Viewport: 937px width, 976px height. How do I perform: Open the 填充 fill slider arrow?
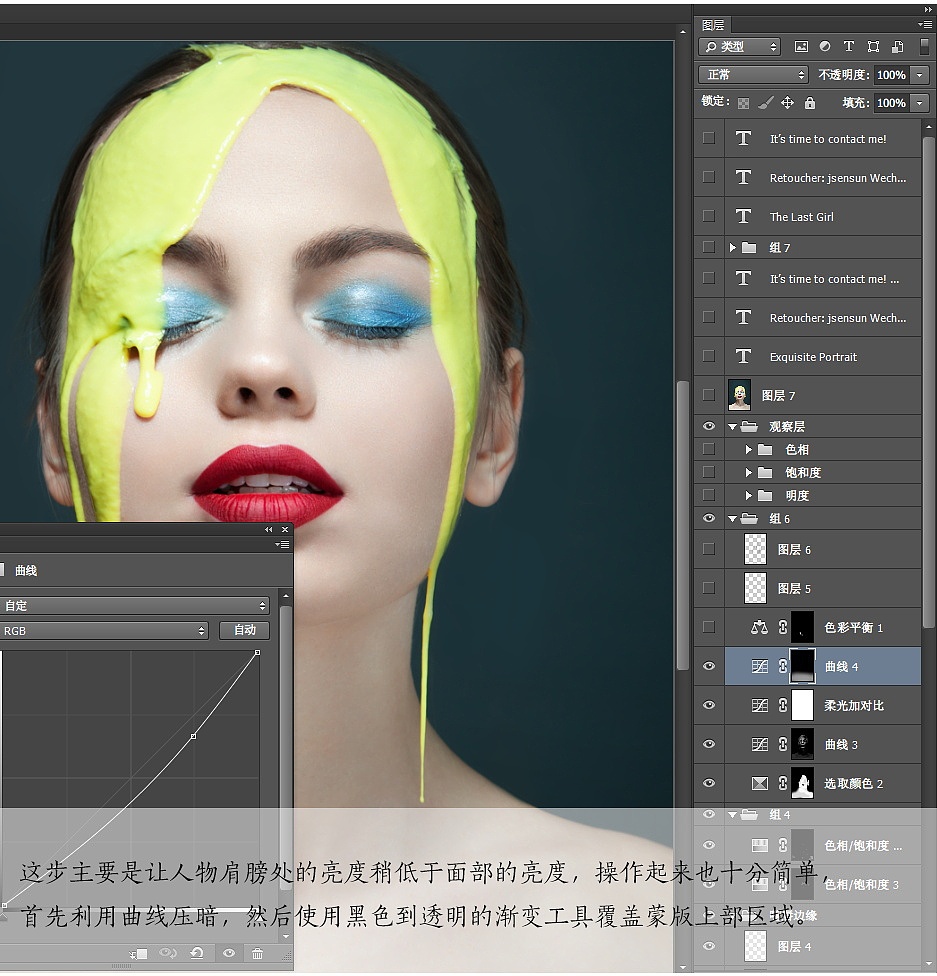pos(920,103)
